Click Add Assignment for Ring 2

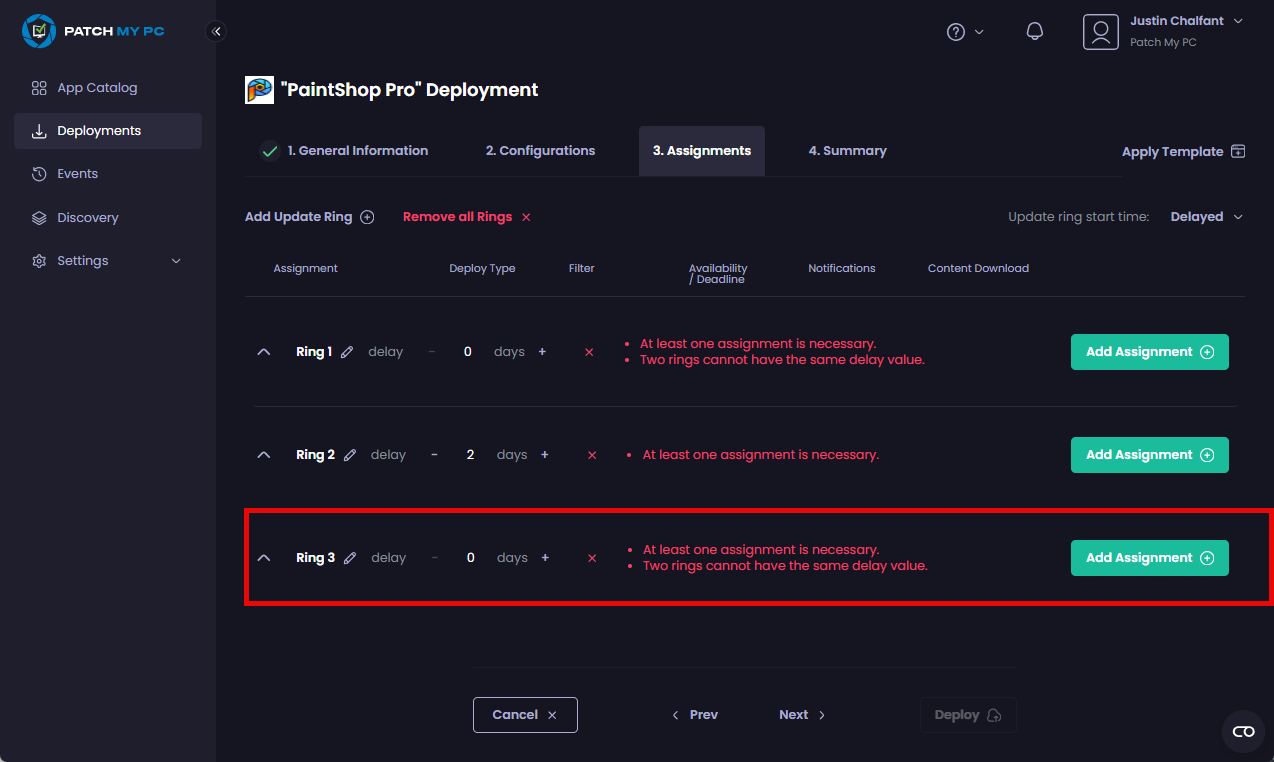pyautogui.click(x=1149, y=455)
